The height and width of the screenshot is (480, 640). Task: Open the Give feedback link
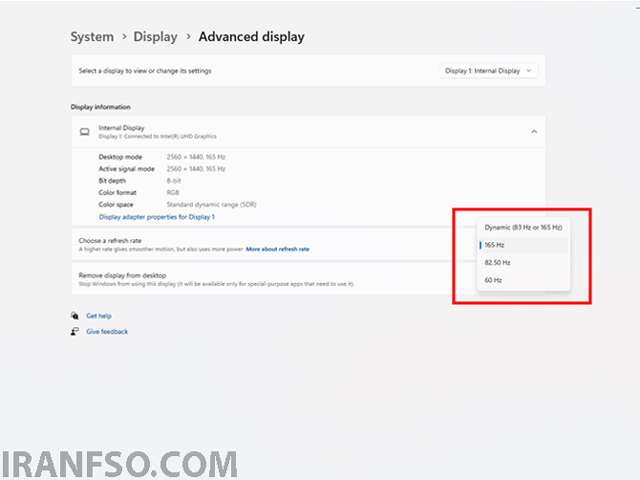point(107,331)
